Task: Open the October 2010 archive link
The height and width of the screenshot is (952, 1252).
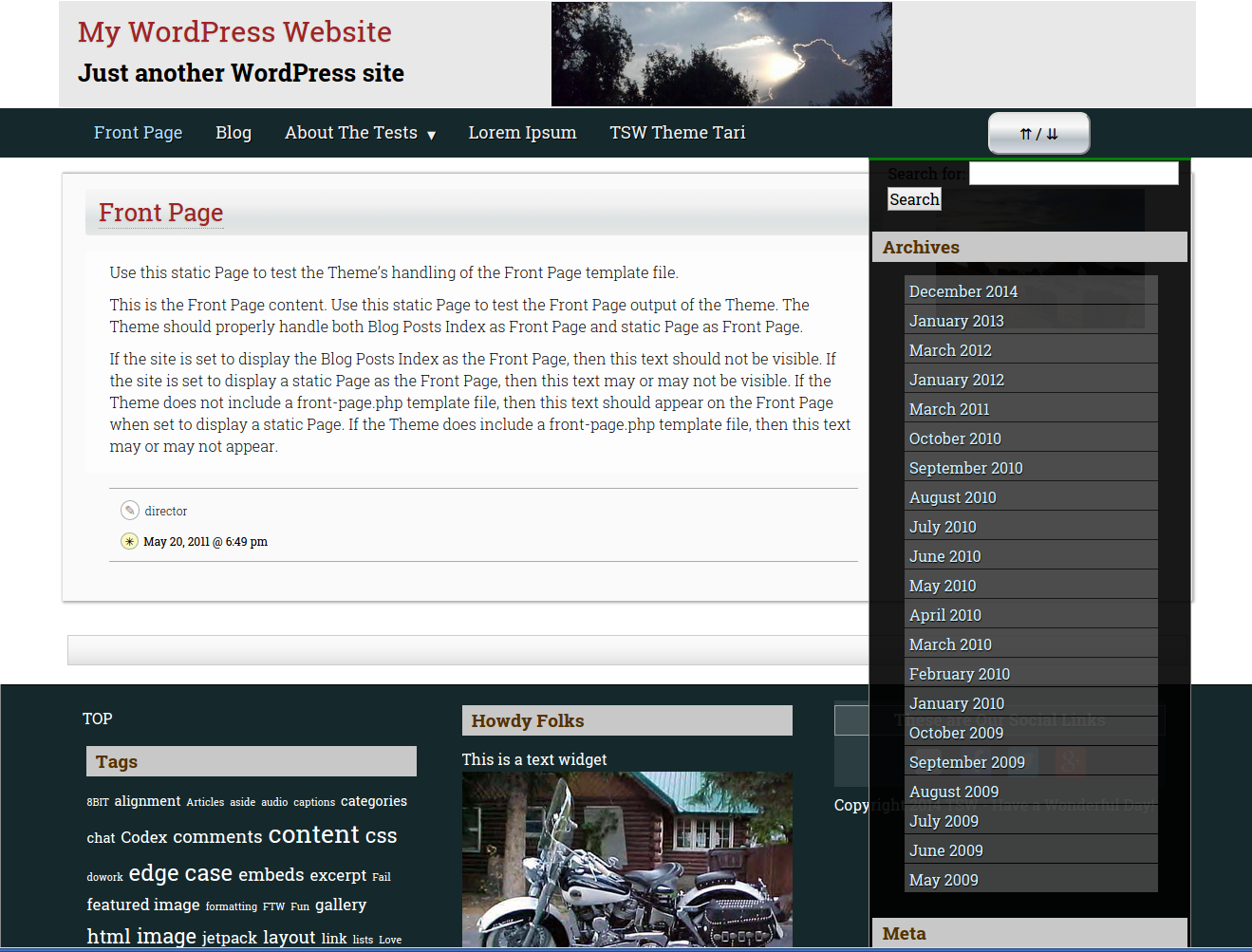Action: click(x=955, y=439)
